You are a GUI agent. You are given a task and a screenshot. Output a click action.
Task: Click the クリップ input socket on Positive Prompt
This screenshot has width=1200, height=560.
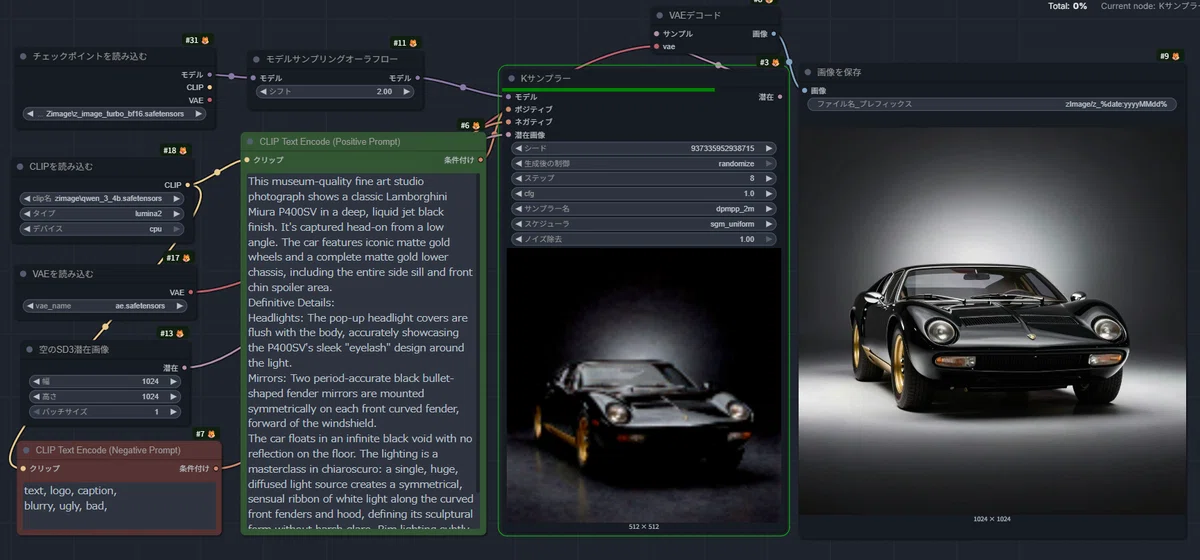pyautogui.click(x=247, y=159)
